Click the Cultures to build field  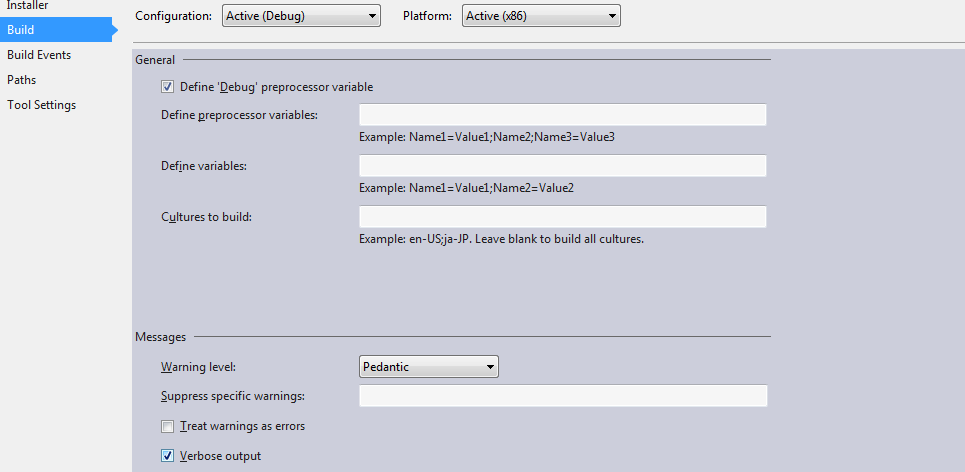click(563, 217)
